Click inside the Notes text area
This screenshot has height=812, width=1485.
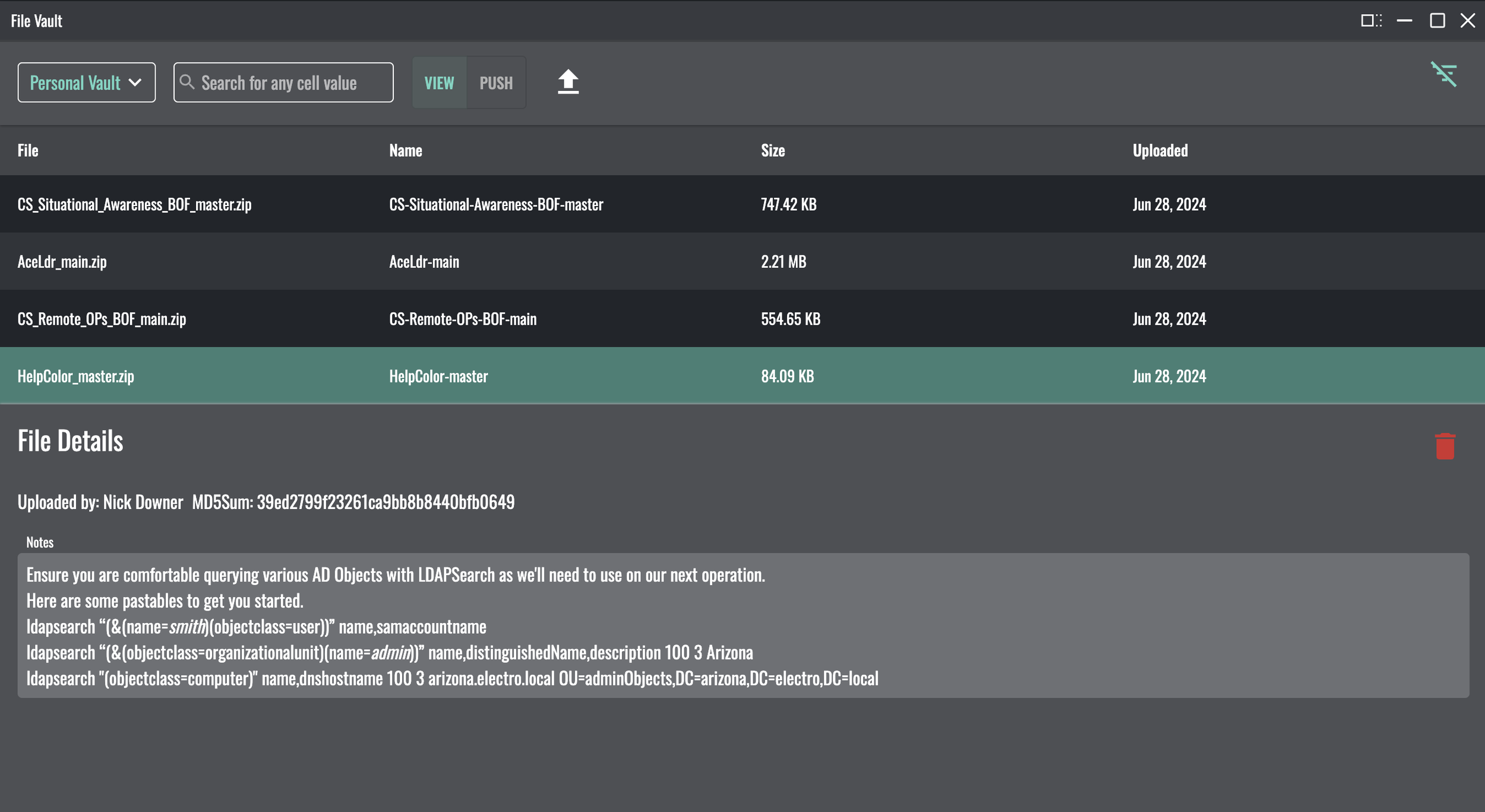742,625
